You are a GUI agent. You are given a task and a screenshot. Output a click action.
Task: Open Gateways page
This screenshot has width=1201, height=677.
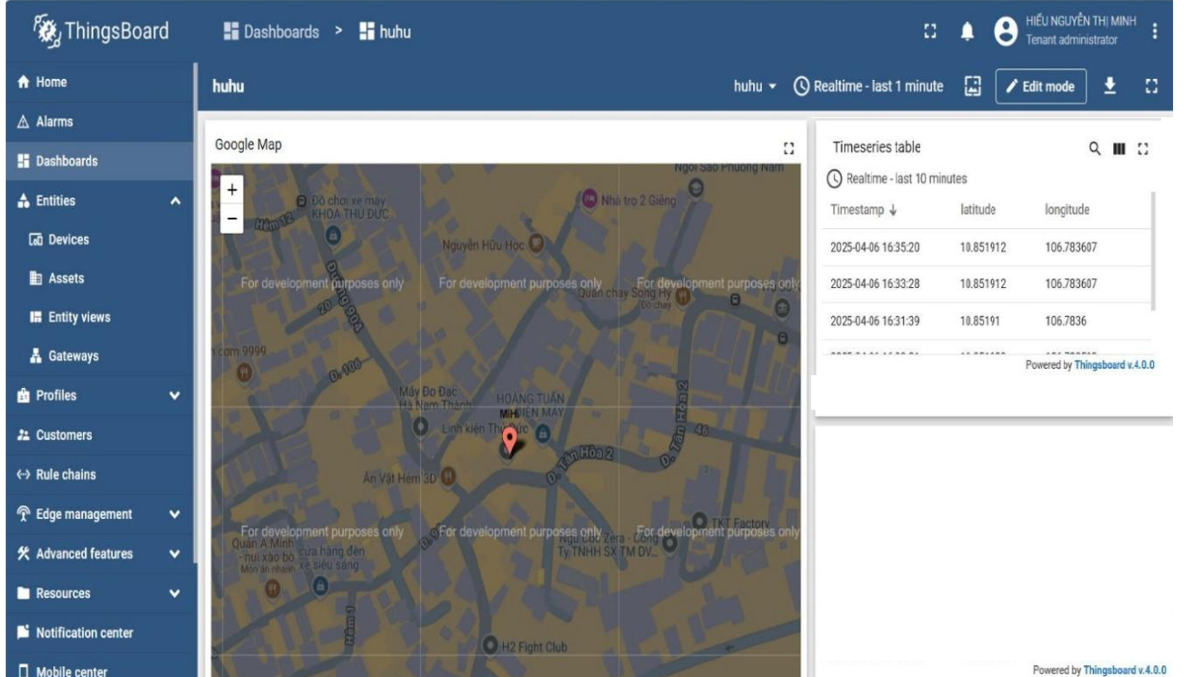pos(97,357)
